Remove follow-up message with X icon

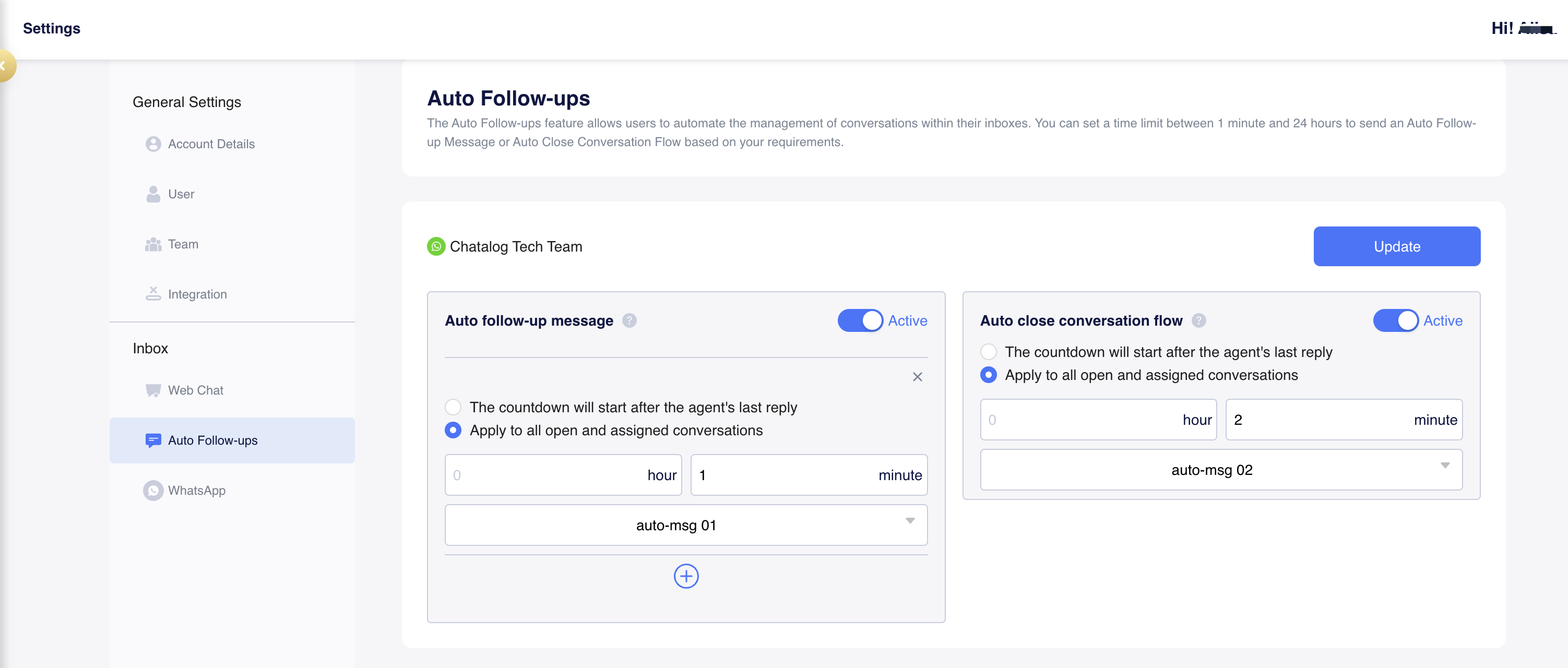tap(917, 377)
